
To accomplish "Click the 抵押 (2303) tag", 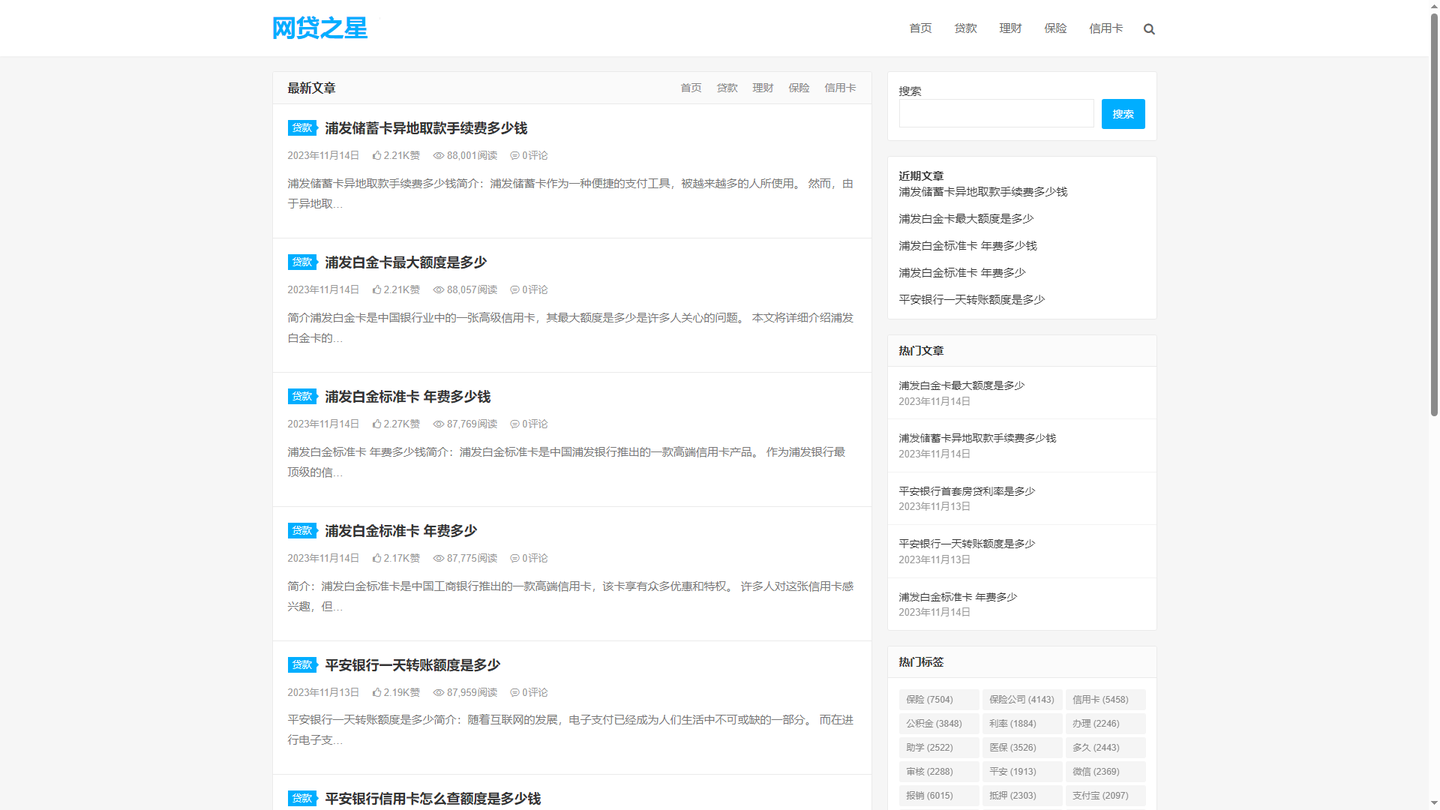I will tap(1022, 796).
